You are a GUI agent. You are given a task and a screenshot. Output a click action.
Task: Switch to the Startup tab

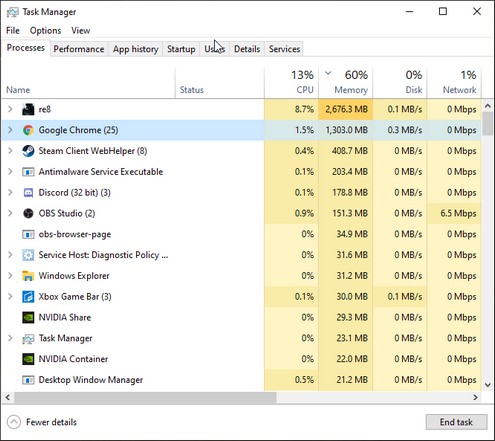(181, 49)
